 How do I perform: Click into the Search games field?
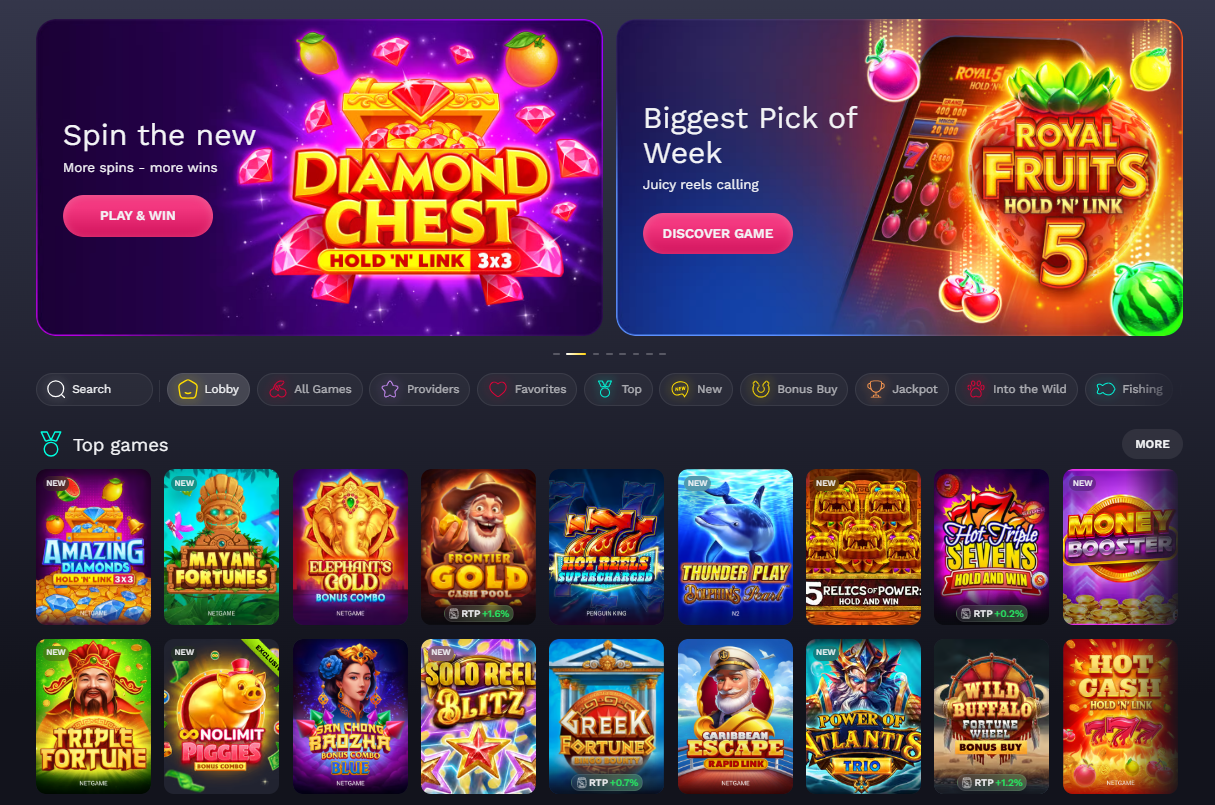pos(94,389)
